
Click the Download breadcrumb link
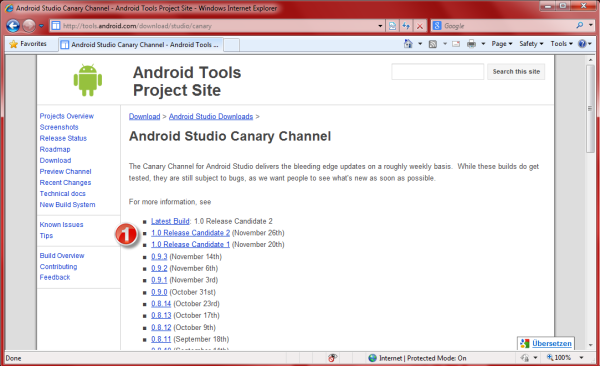pyautogui.click(x=144, y=116)
